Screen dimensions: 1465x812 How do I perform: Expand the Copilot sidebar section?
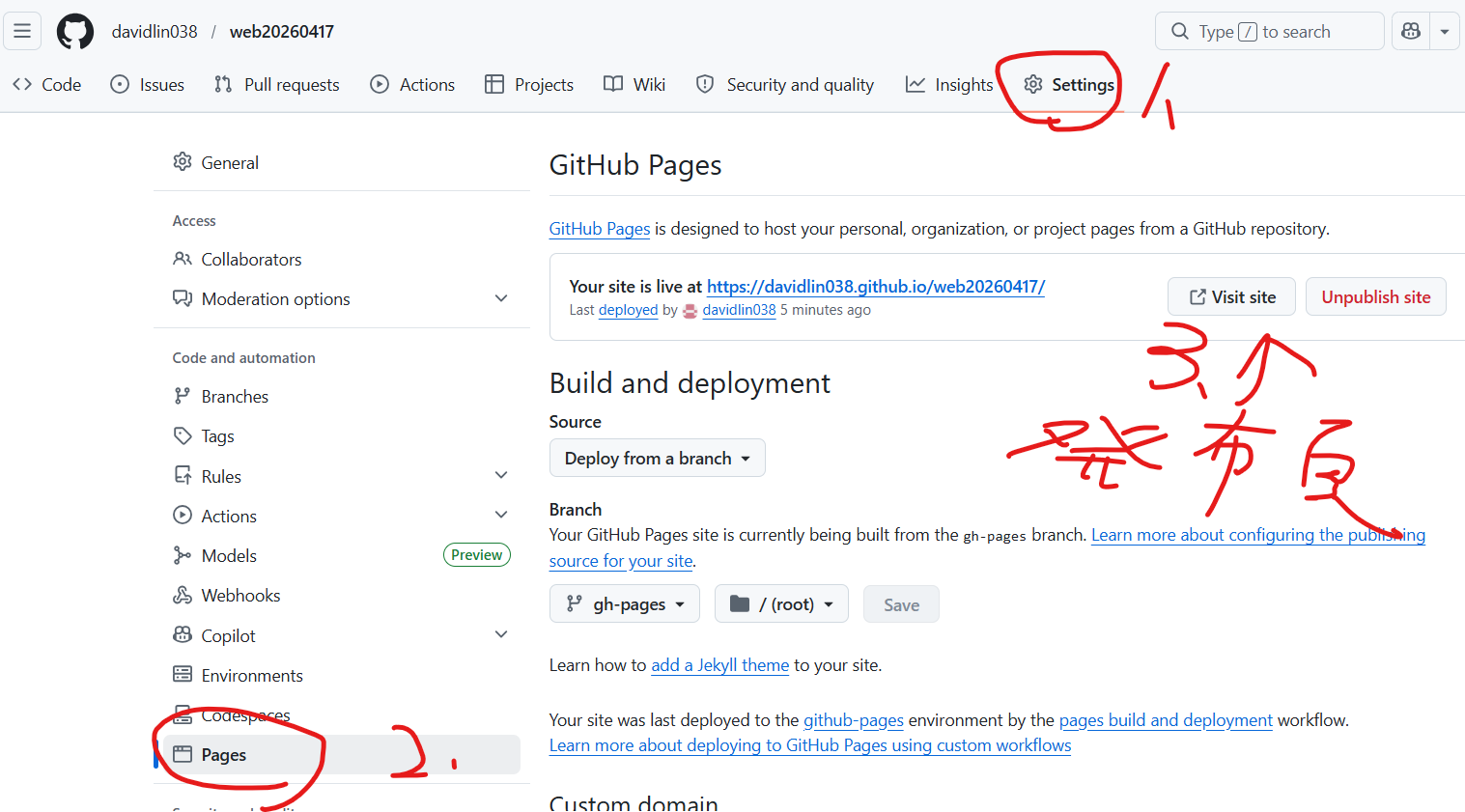point(500,635)
